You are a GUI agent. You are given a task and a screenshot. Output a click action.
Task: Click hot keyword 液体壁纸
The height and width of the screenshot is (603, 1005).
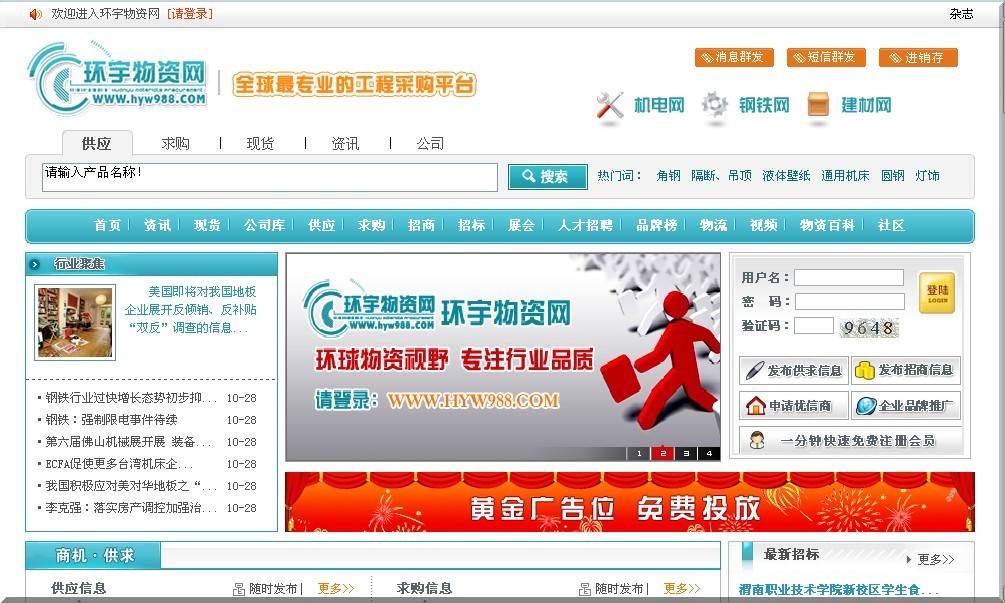click(786, 176)
